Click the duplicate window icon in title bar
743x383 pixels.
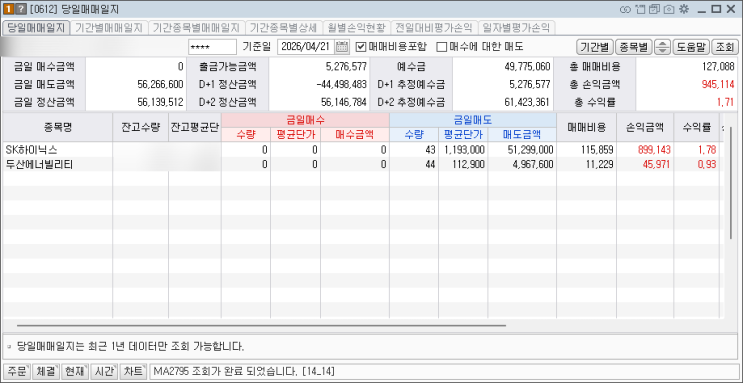coord(654,9)
